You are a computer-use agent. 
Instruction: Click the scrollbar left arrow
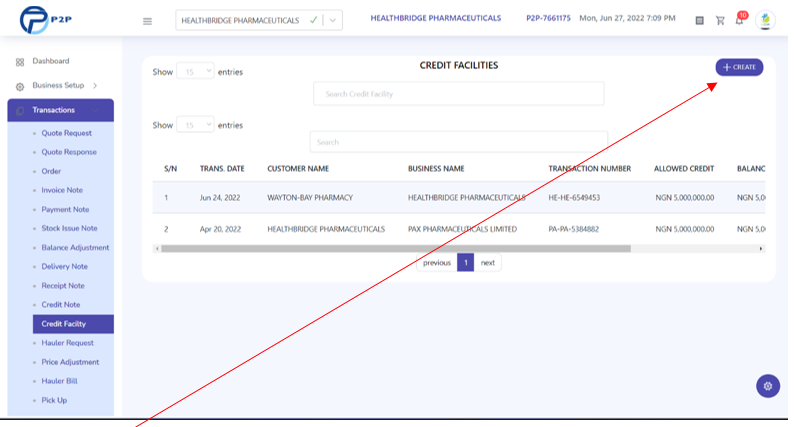click(x=157, y=249)
